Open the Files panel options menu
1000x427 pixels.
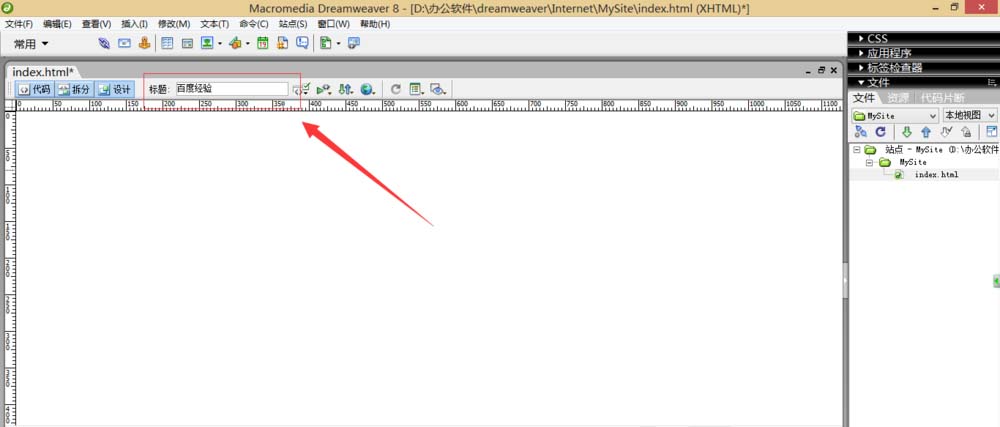coord(992,82)
